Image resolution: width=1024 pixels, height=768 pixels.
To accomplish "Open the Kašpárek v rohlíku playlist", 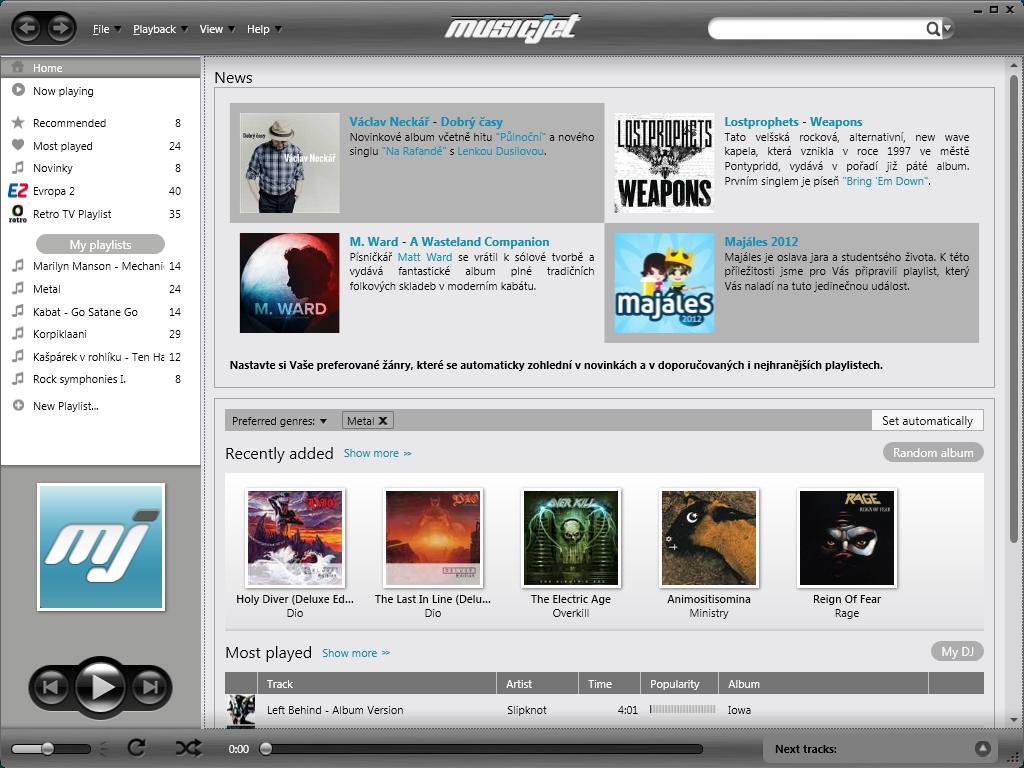I will 101,357.
